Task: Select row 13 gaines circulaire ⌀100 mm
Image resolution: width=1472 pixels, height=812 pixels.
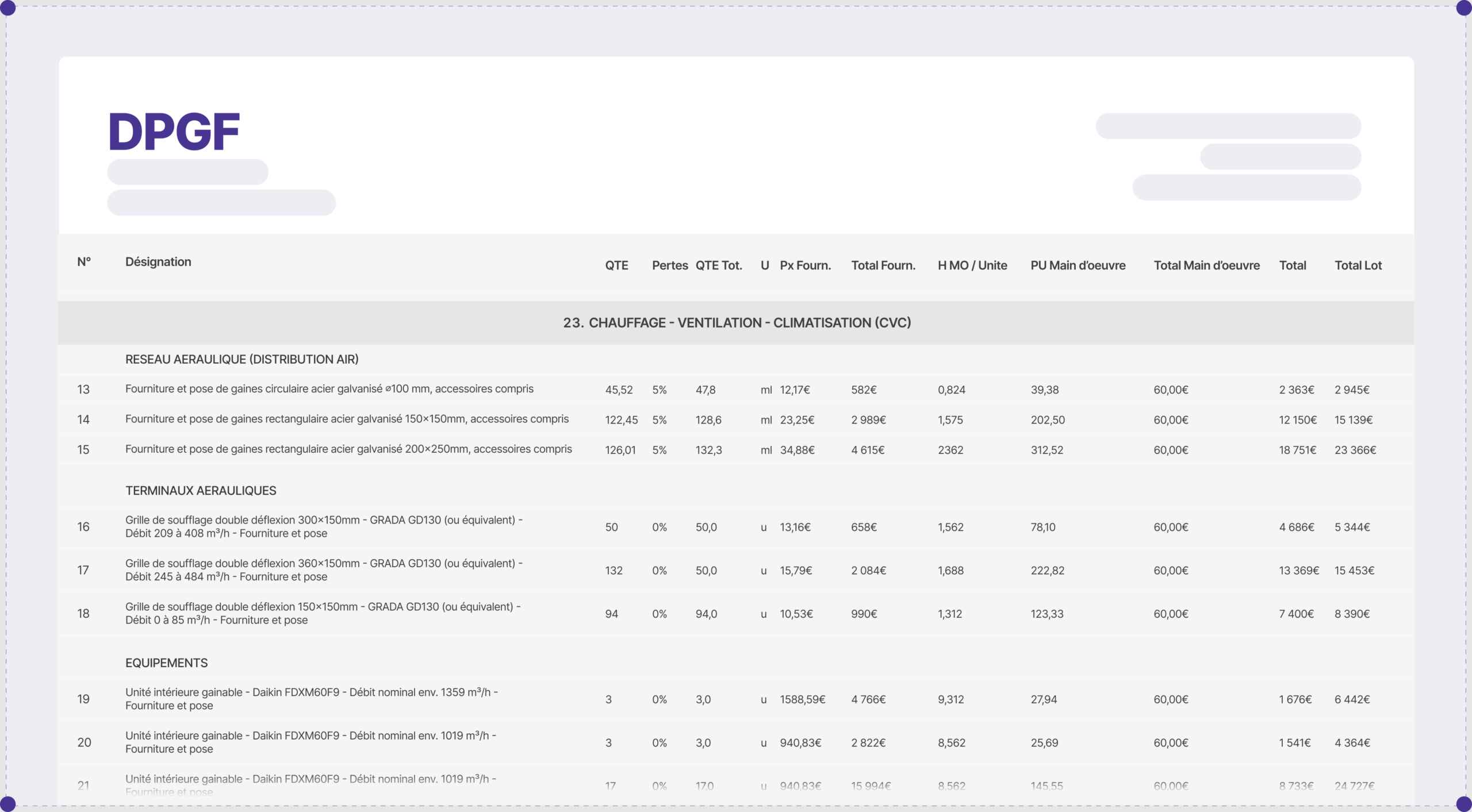Action: tap(329, 389)
